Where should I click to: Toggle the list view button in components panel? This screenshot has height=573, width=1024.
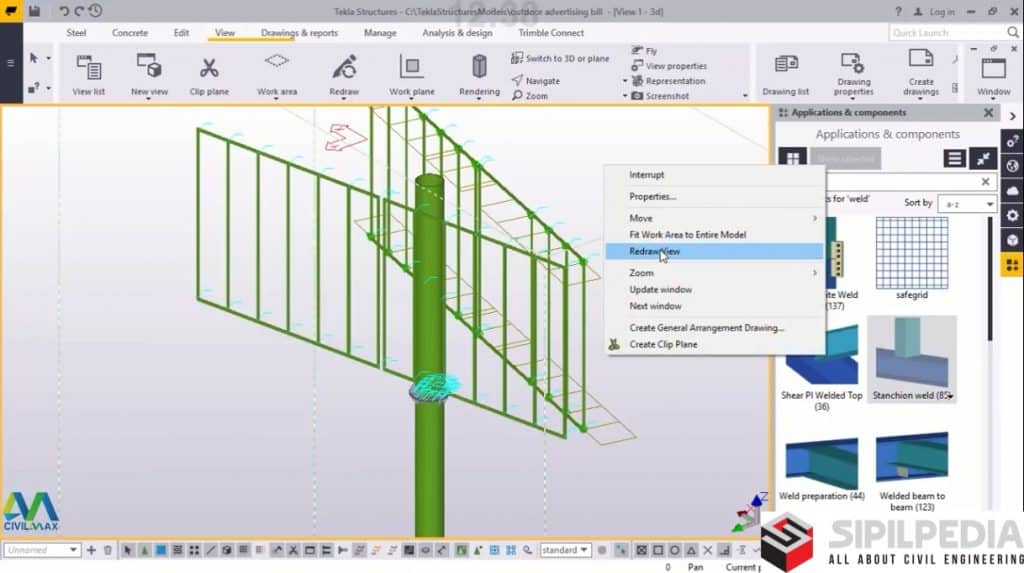955,158
